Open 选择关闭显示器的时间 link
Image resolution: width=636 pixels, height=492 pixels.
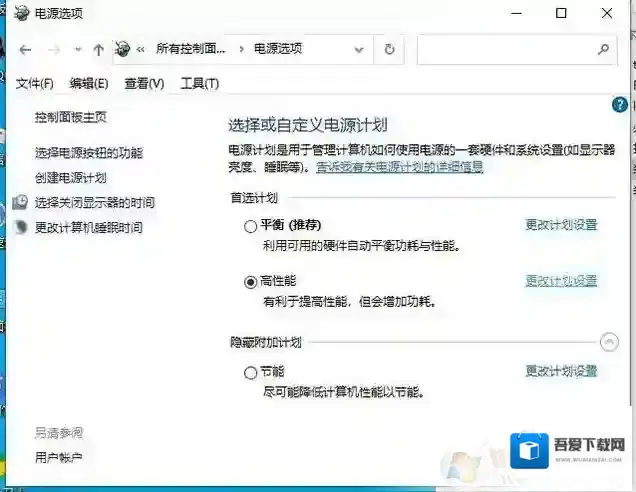coord(95,202)
